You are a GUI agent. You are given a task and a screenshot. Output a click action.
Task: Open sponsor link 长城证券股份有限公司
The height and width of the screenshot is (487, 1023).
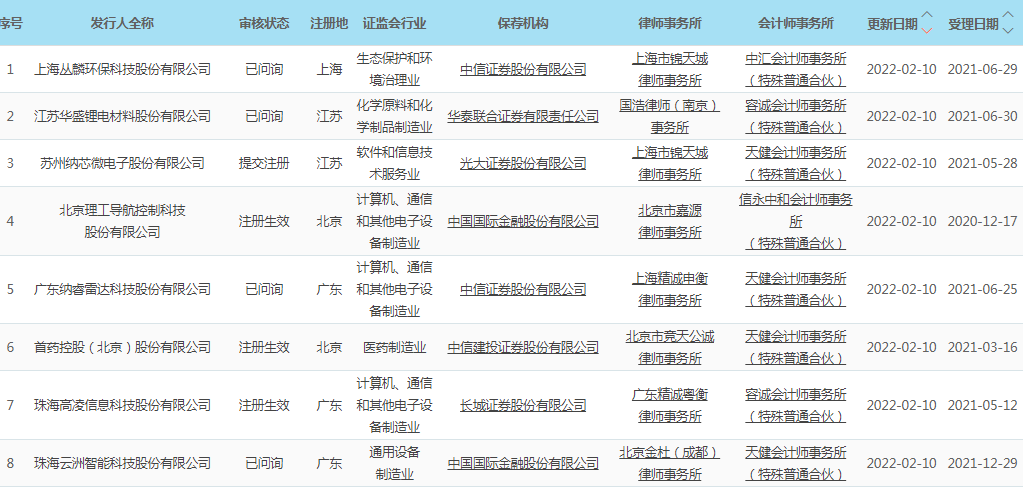tap(523, 405)
